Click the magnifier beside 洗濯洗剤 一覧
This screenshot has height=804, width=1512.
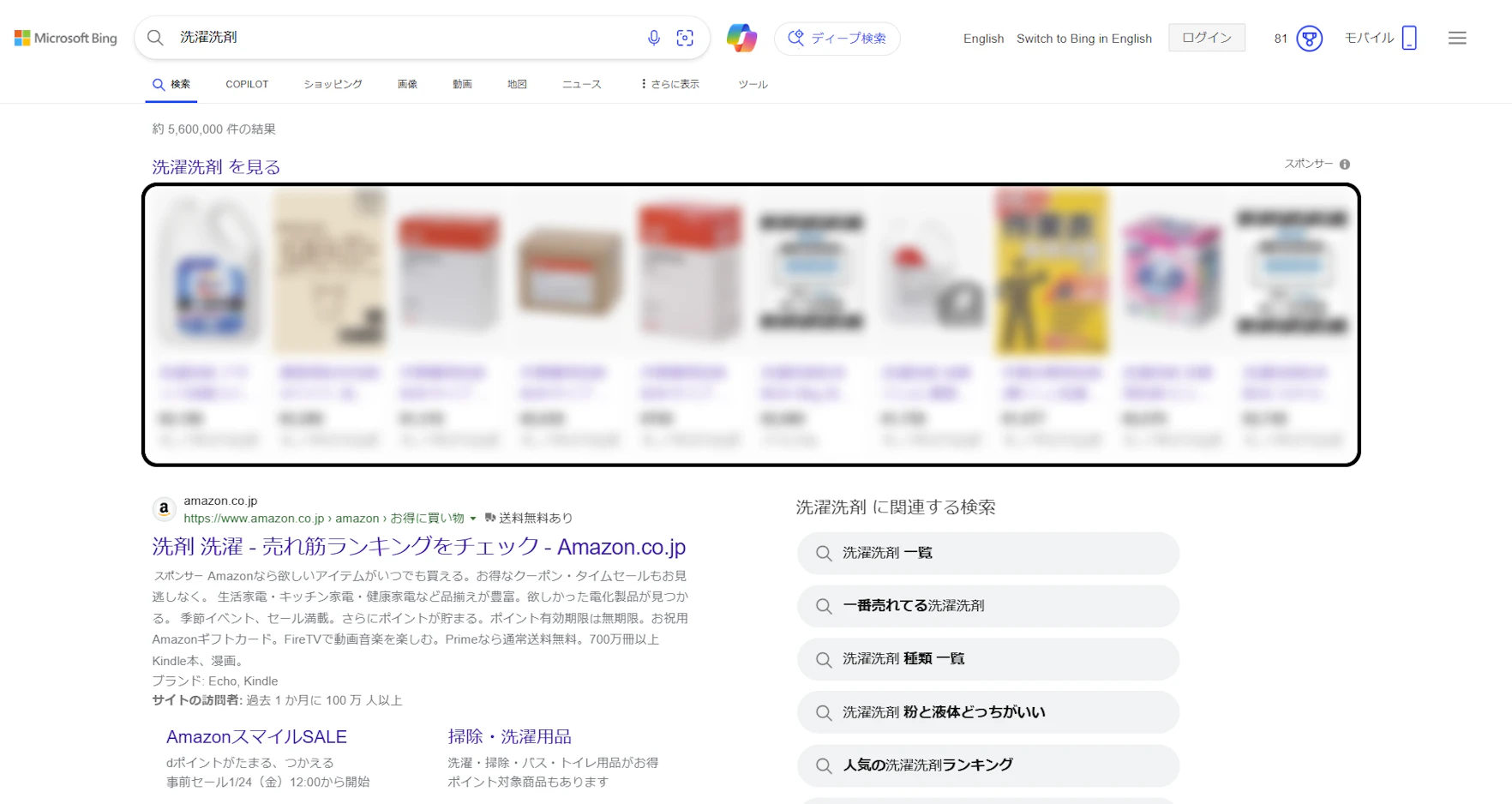(x=824, y=554)
